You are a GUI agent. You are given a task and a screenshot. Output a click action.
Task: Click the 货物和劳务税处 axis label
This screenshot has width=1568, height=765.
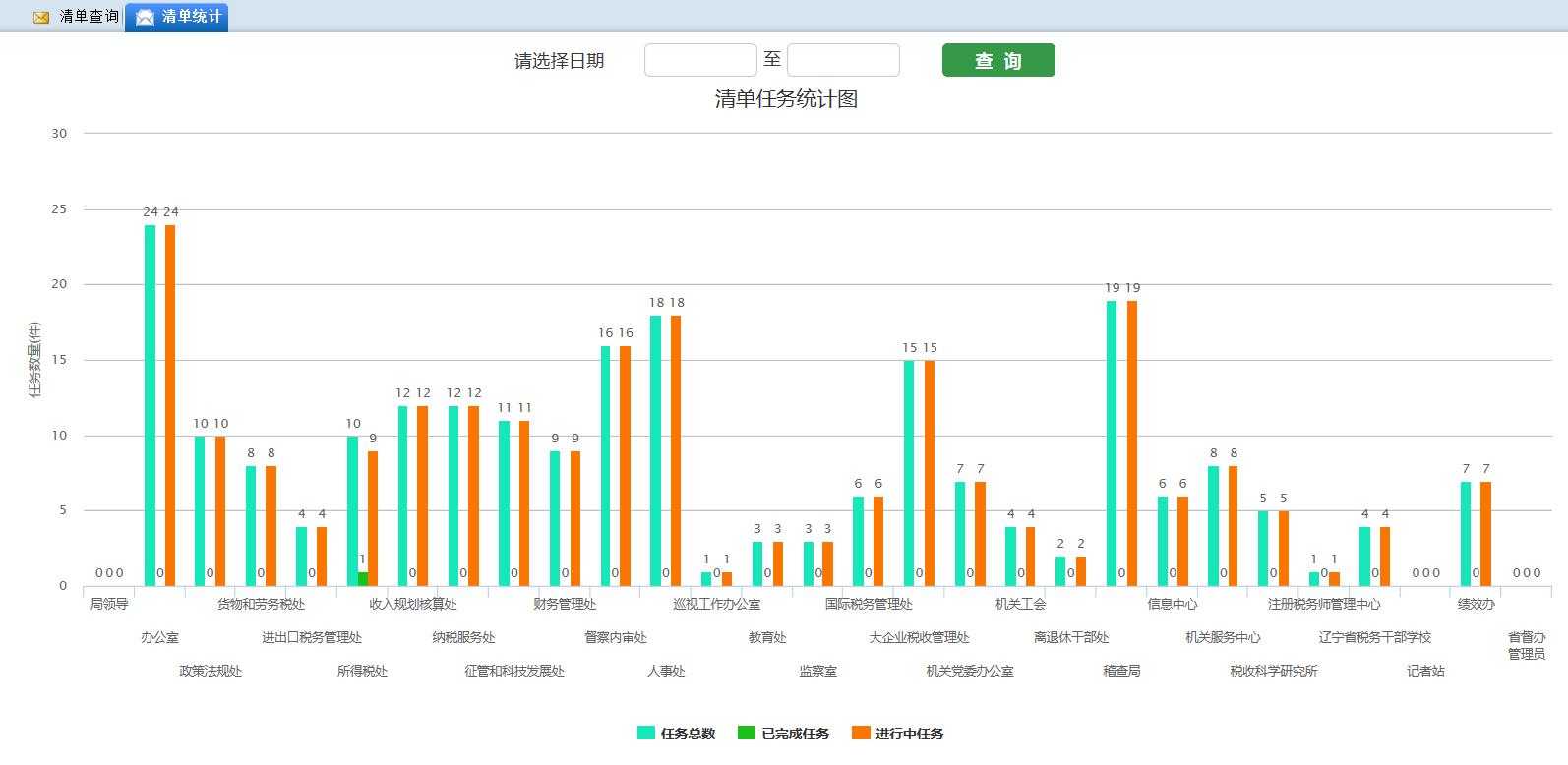point(261,604)
